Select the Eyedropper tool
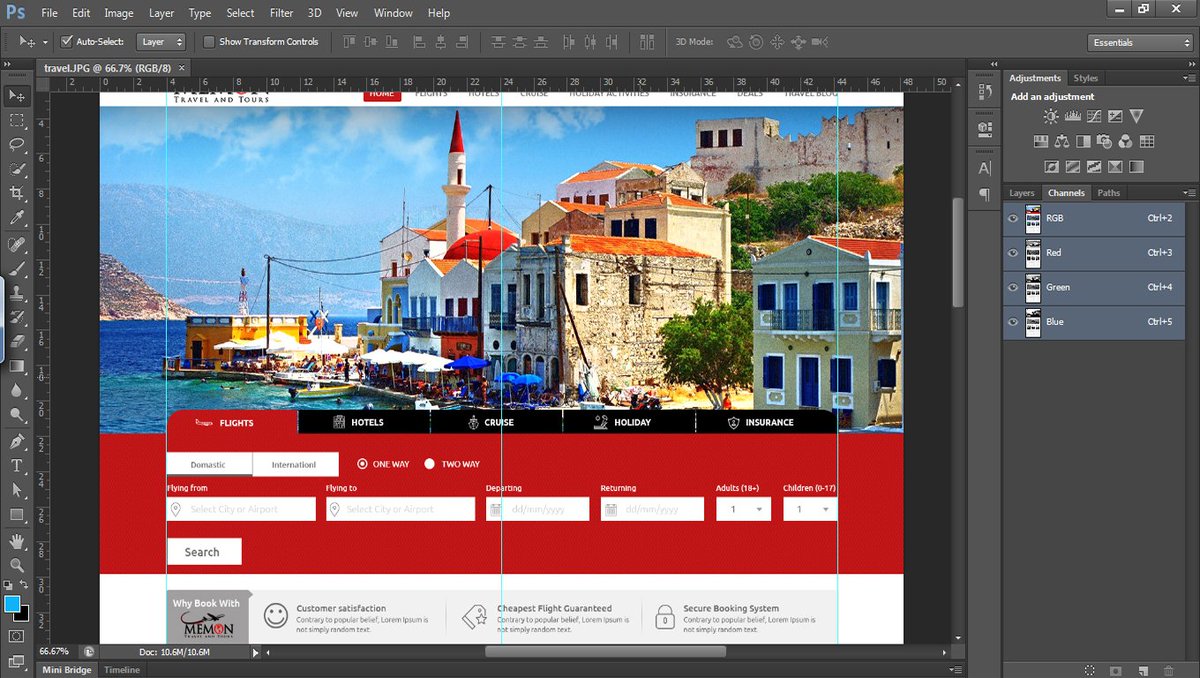 (17, 218)
